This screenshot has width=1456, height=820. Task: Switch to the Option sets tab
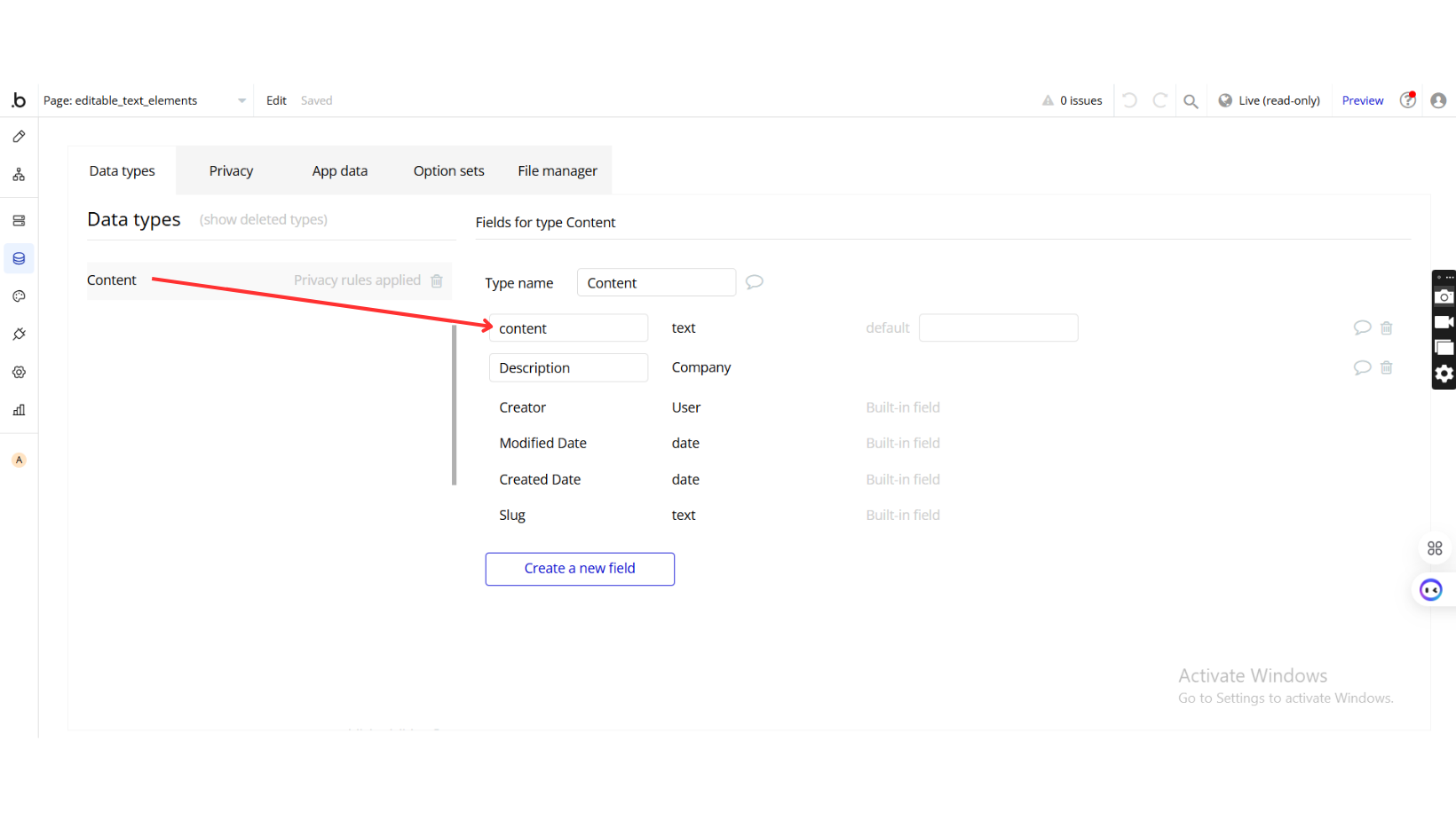(448, 170)
